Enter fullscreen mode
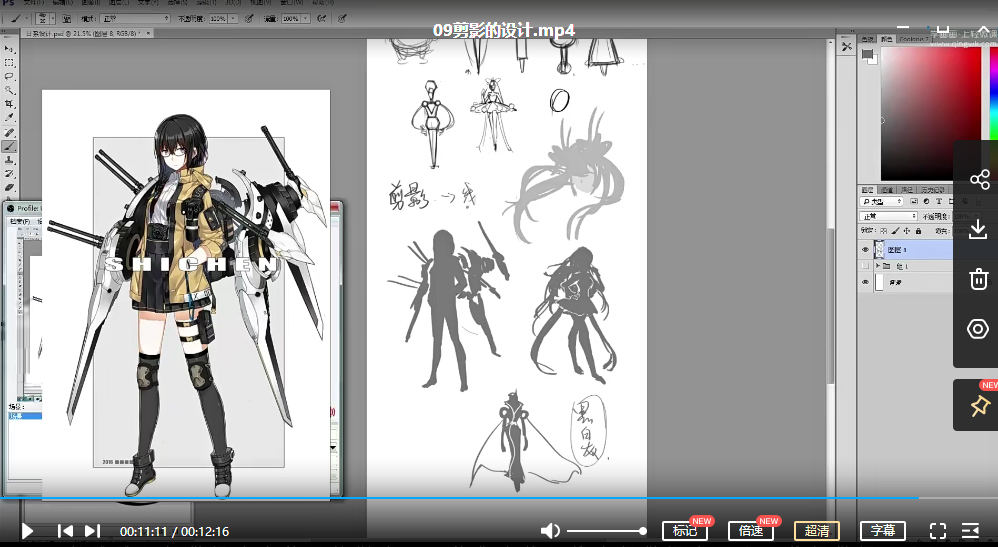This screenshot has height=547, width=998. (937, 531)
